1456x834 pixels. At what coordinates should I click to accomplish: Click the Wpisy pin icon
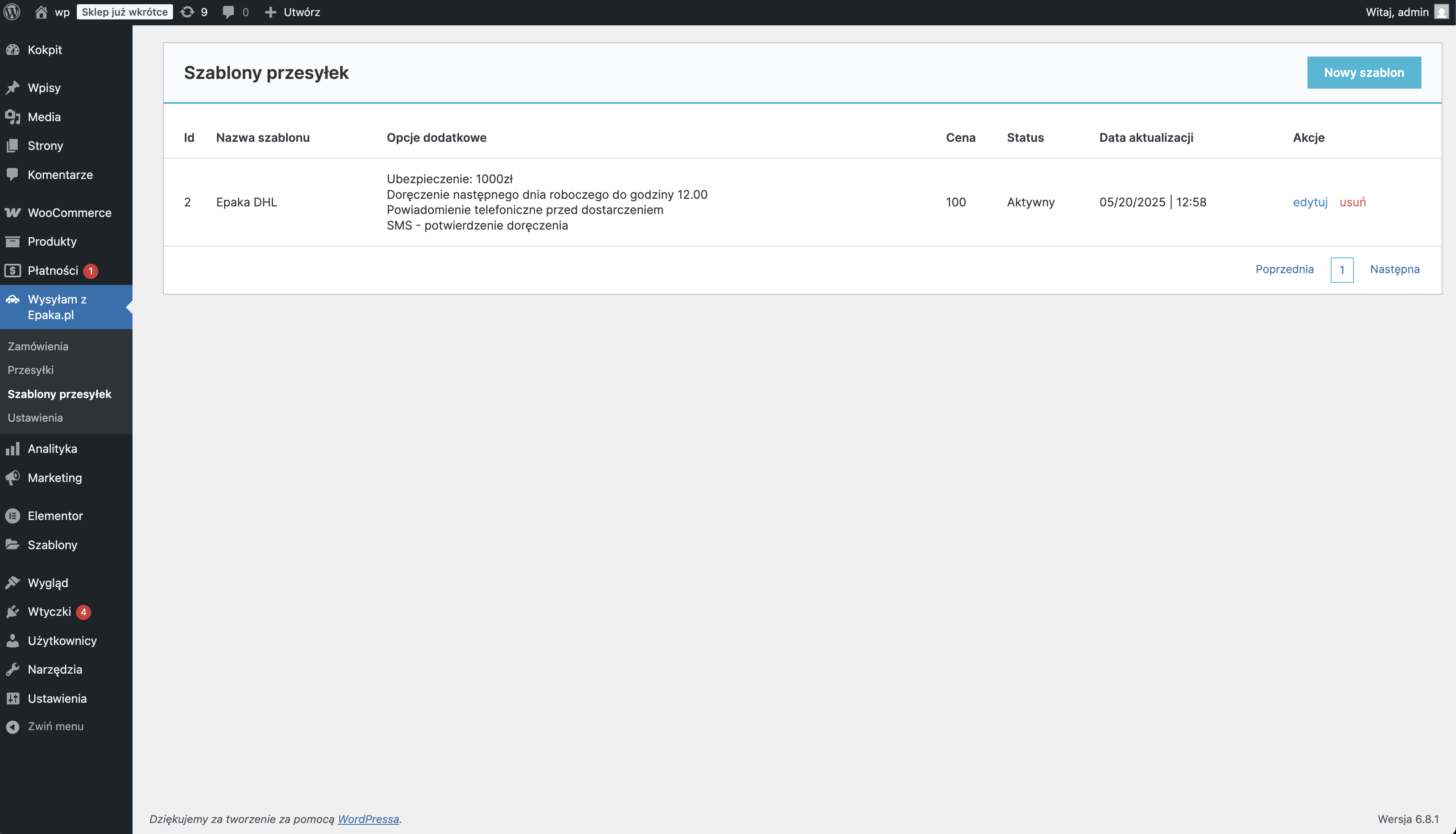click(13, 88)
